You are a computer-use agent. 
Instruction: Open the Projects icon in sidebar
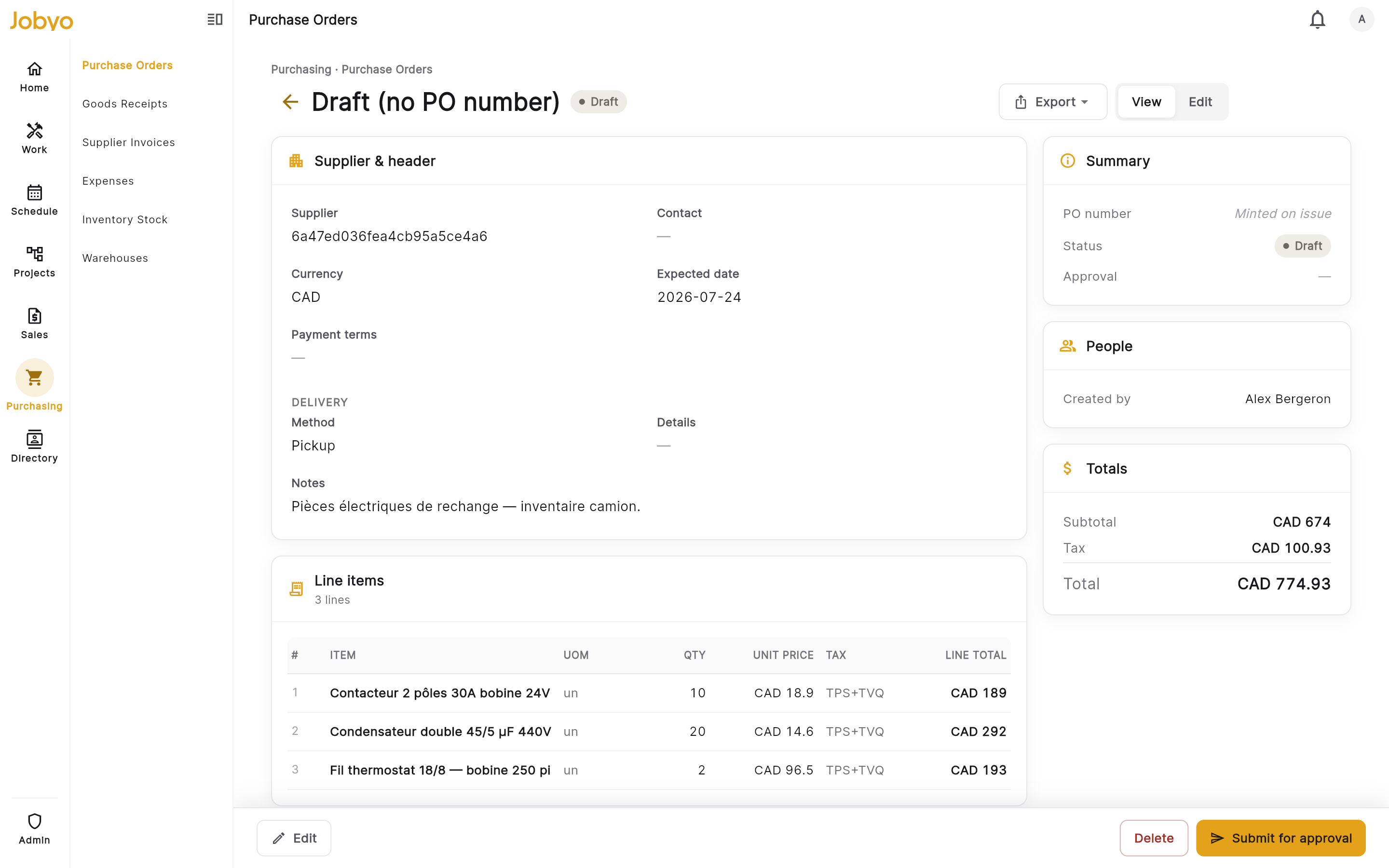(34, 254)
